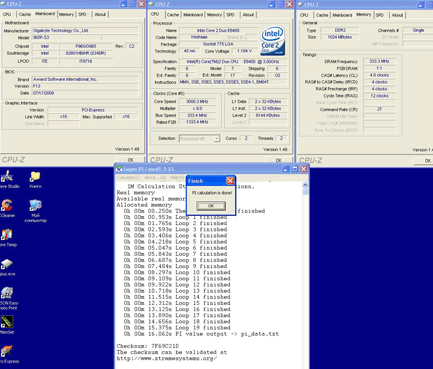The width and height of the screenshot is (433, 369).
Task: Click Package value Socket 775 LGA
Action: tap(218, 44)
